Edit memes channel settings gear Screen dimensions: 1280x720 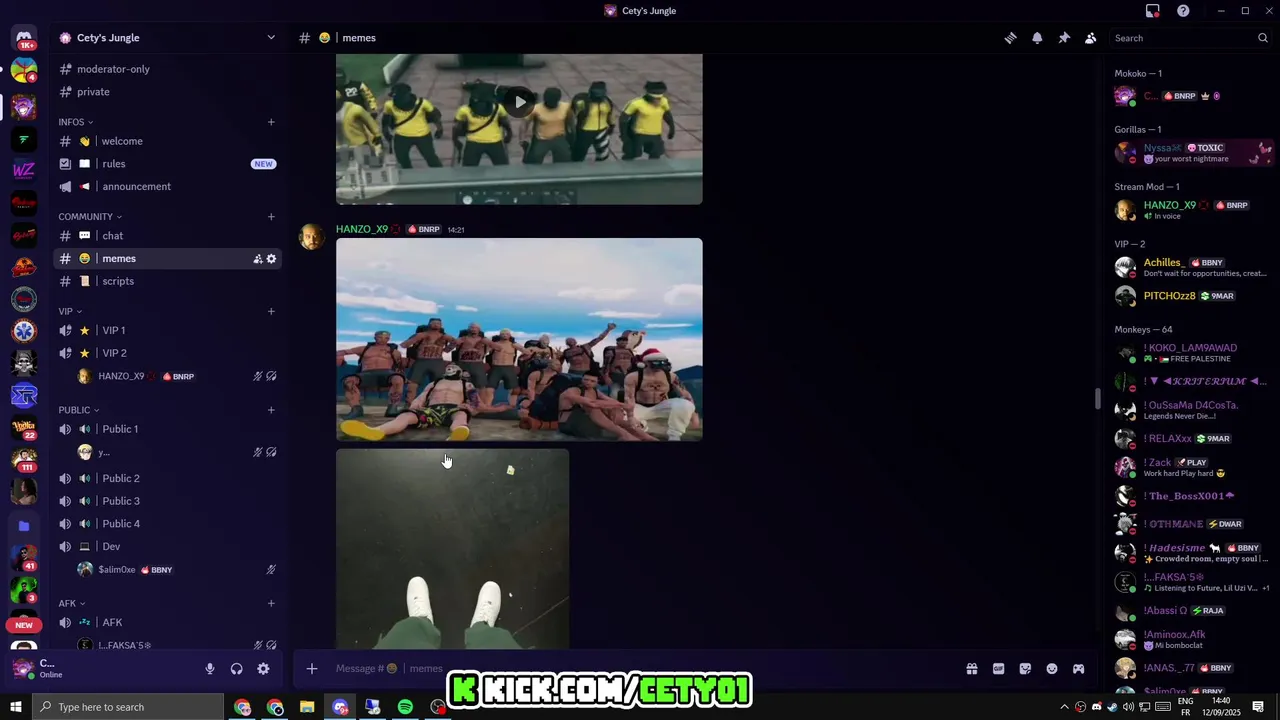[x=271, y=259]
